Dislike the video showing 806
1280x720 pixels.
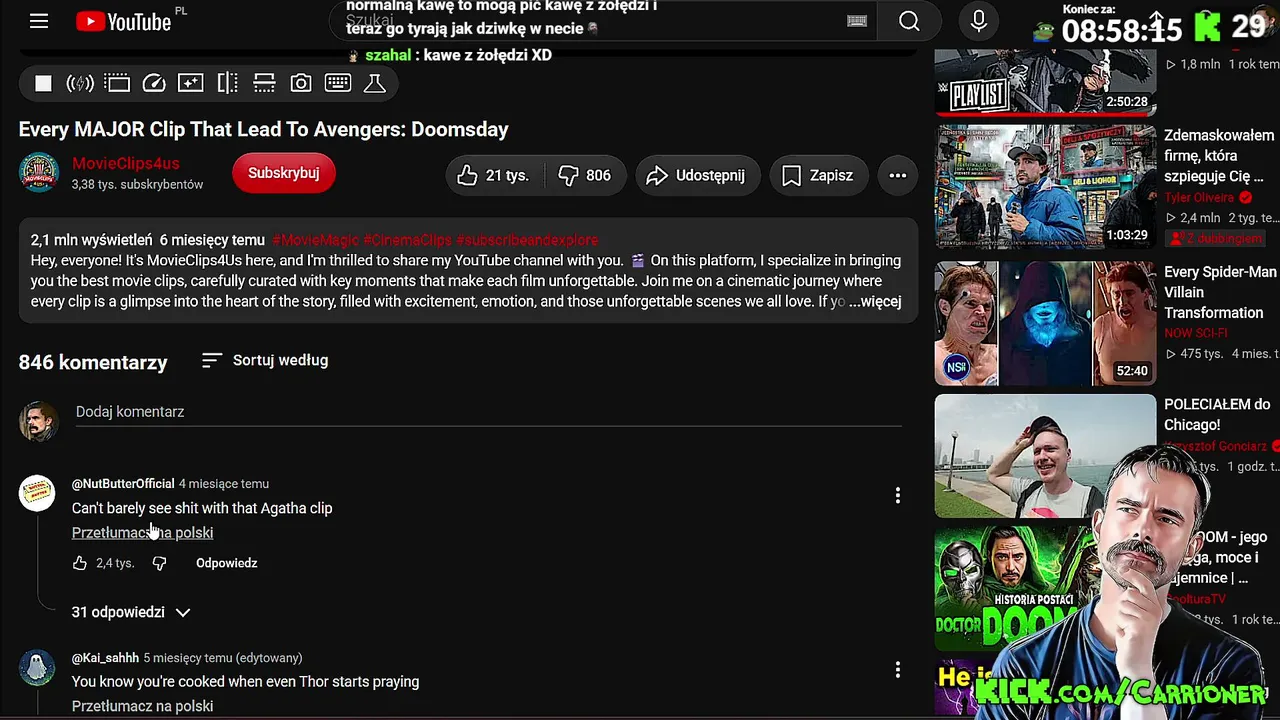[x=585, y=176]
